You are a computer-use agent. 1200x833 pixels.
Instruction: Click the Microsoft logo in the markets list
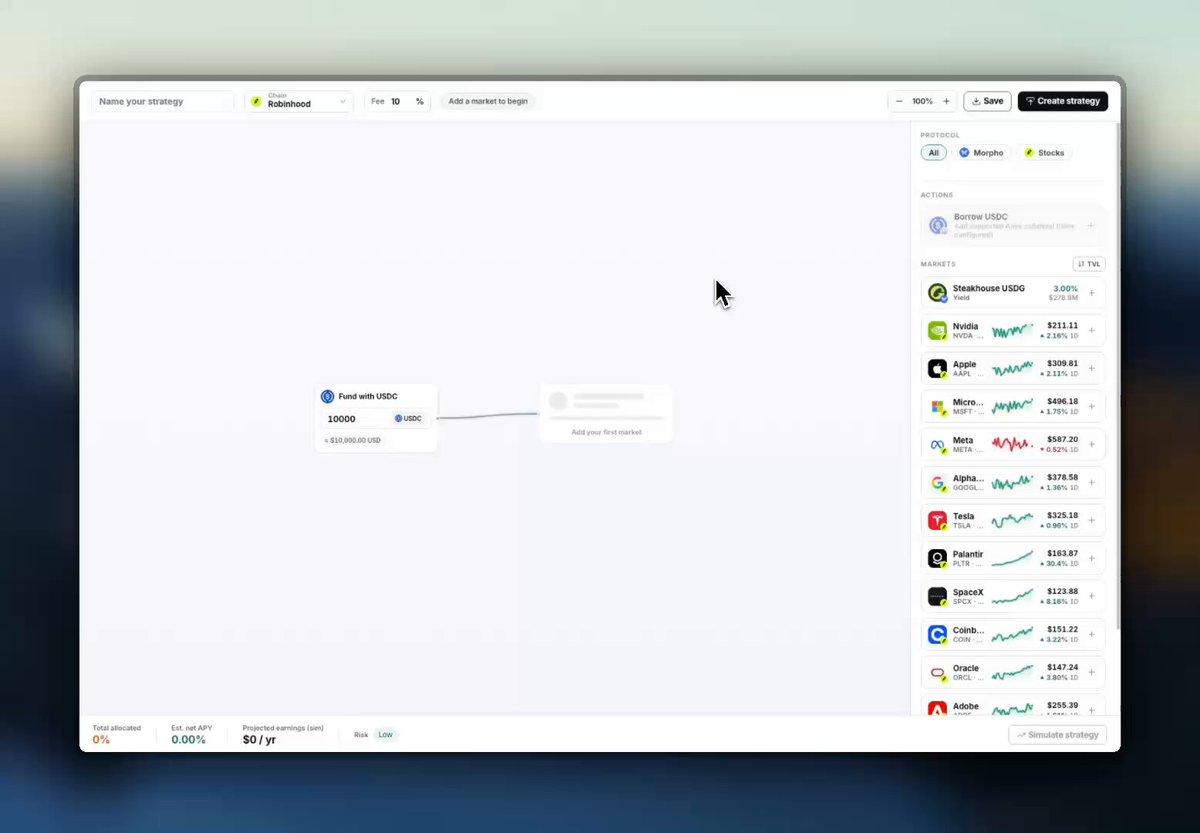(x=937, y=406)
